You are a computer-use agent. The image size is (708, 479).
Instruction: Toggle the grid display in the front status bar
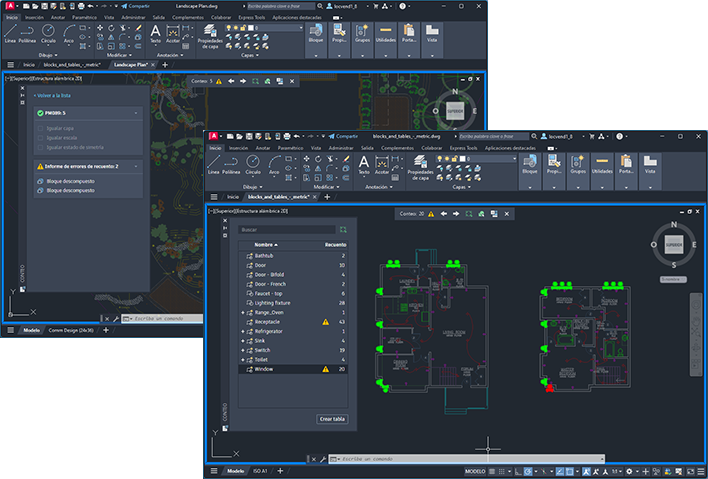[x=492, y=471]
